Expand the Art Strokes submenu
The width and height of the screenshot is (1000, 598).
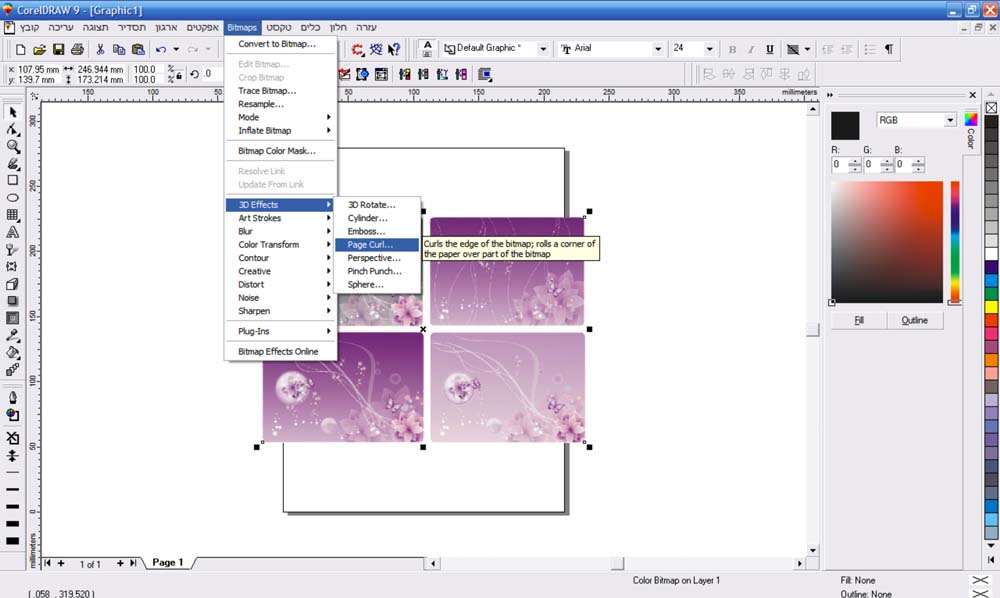pos(281,218)
